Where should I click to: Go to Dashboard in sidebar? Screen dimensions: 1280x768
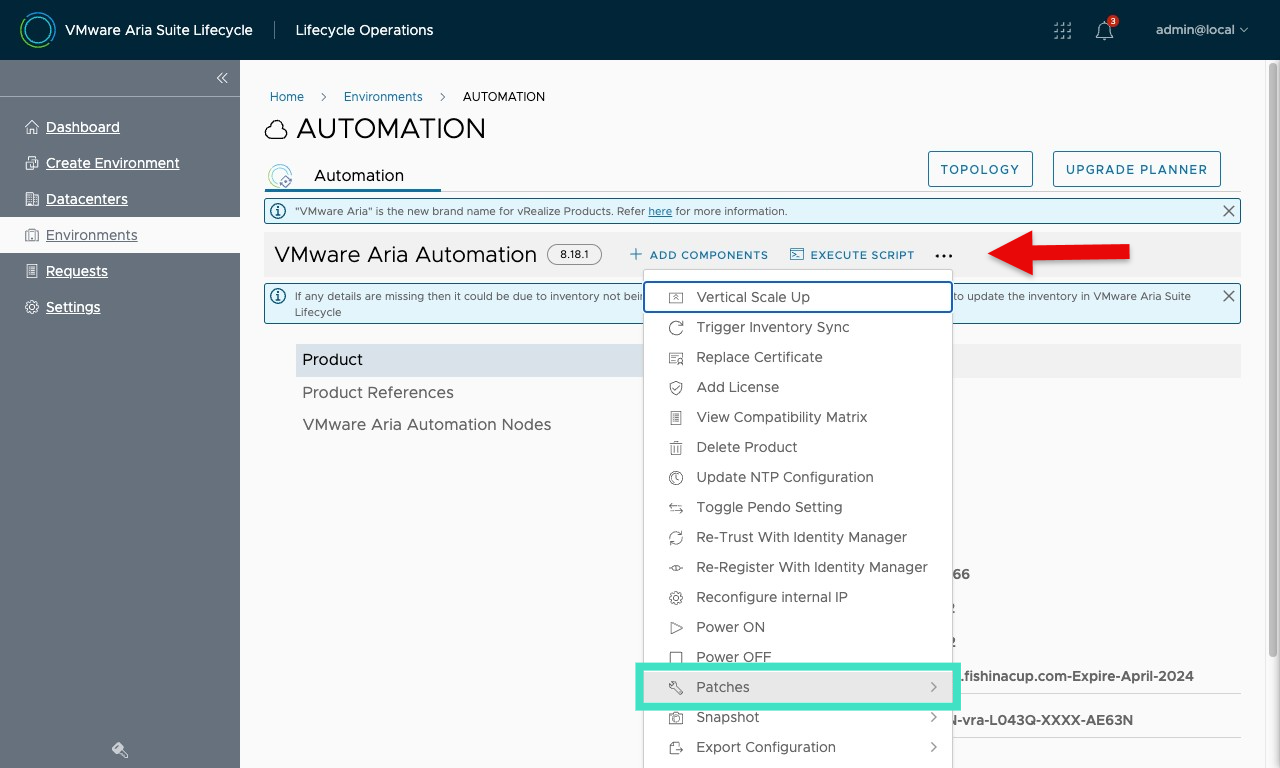coord(83,127)
